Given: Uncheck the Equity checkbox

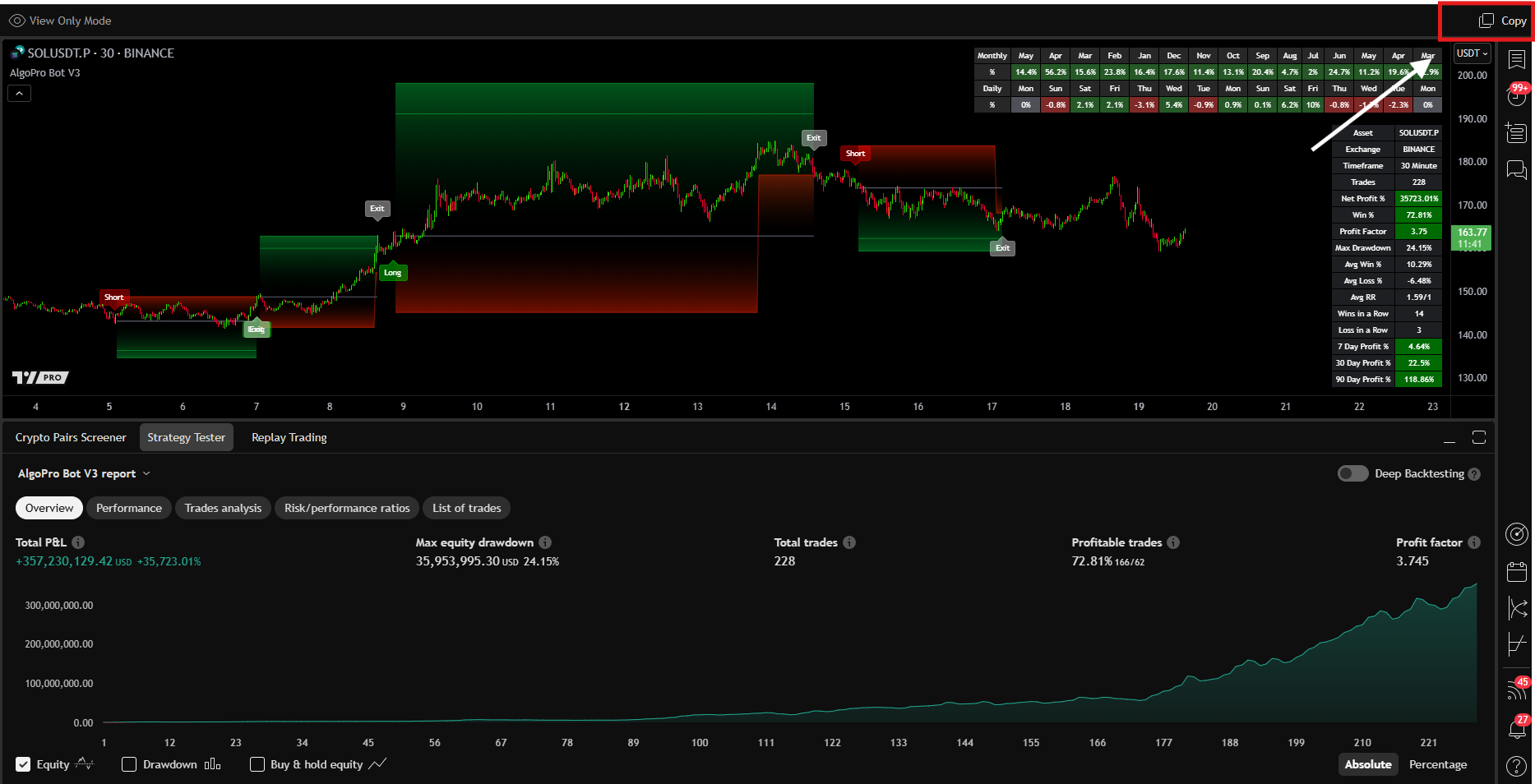Looking at the screenshot, I should pos(24,764).
